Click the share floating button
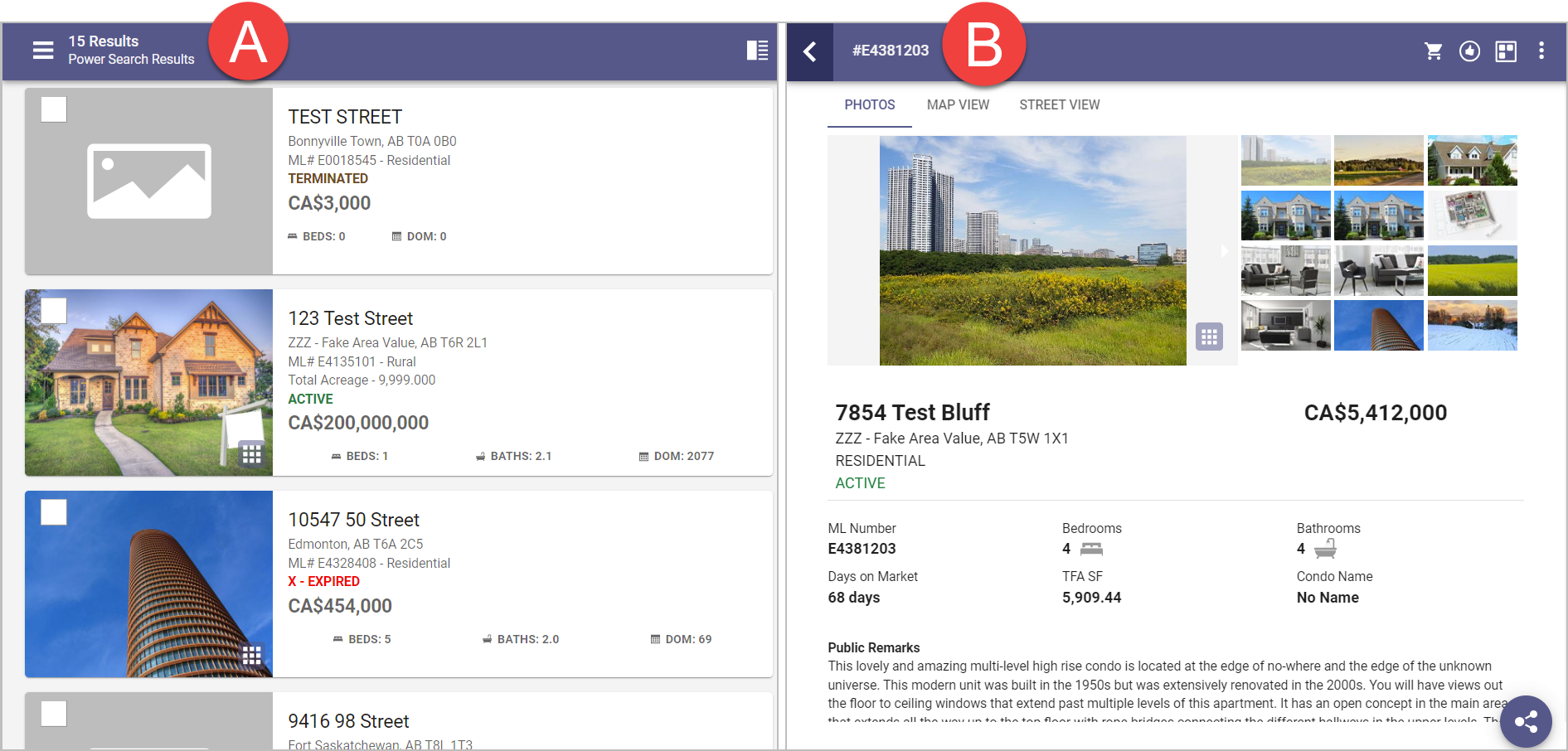1568x751 pixels. click(x=1526, y=721)
